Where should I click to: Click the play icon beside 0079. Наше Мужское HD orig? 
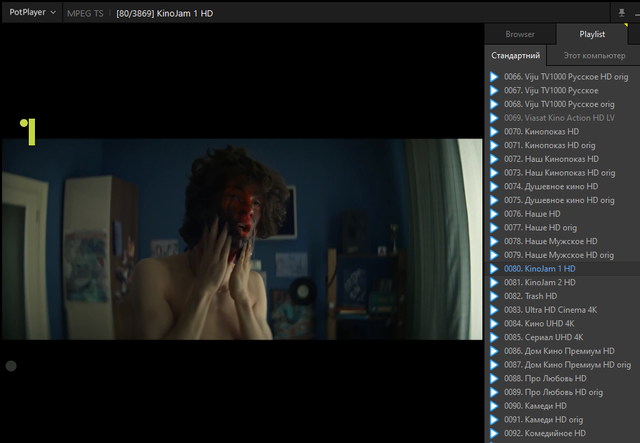click(x=494, y=255)
